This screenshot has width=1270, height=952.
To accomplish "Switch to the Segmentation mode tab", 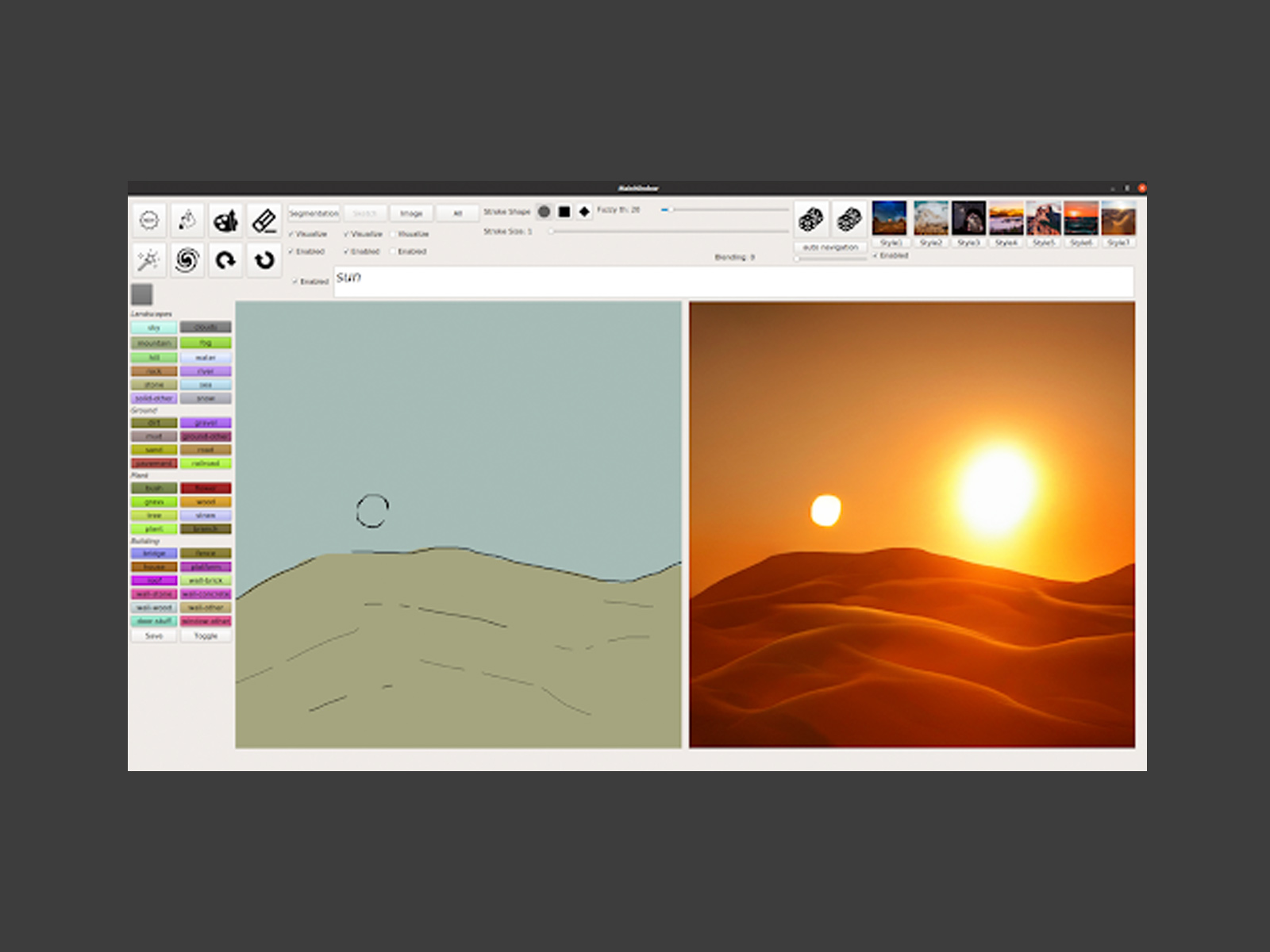I will tap(314, 213).
